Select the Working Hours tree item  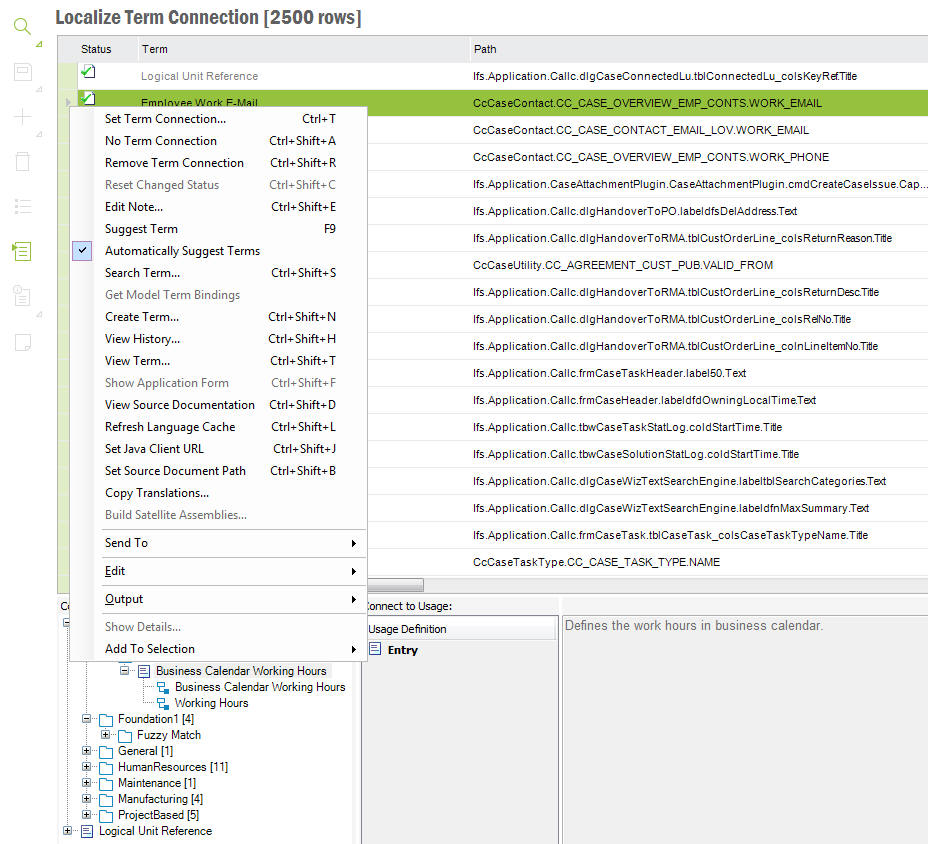tap(211, 703)
